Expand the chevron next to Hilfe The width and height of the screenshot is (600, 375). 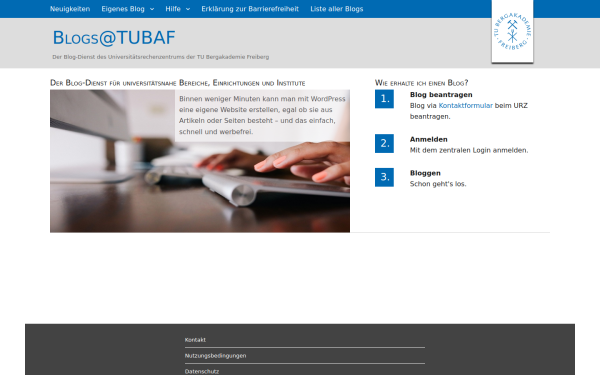(188, 9)
